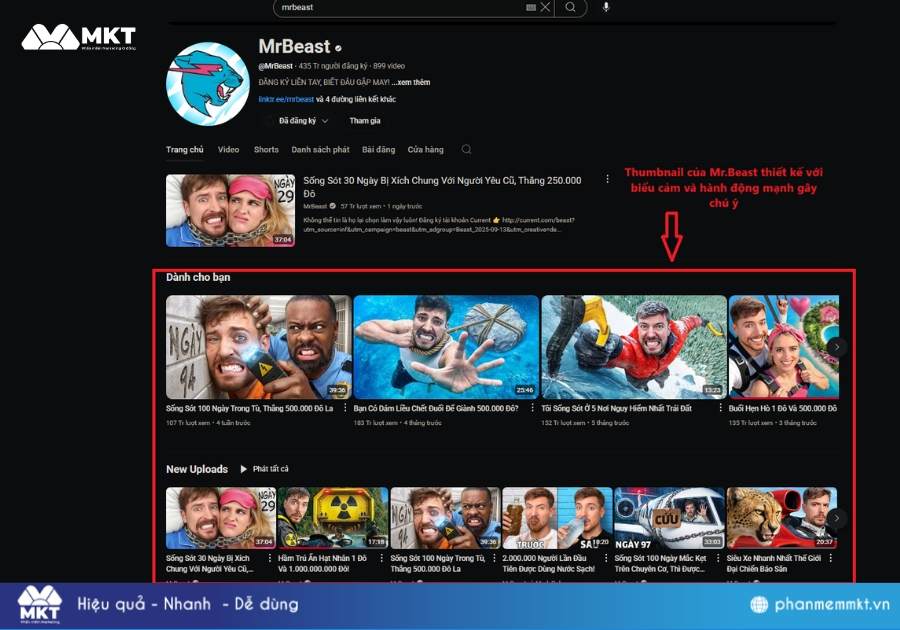Open title Bạn Có Dám Liều Chết Đuối

[436, 408]
